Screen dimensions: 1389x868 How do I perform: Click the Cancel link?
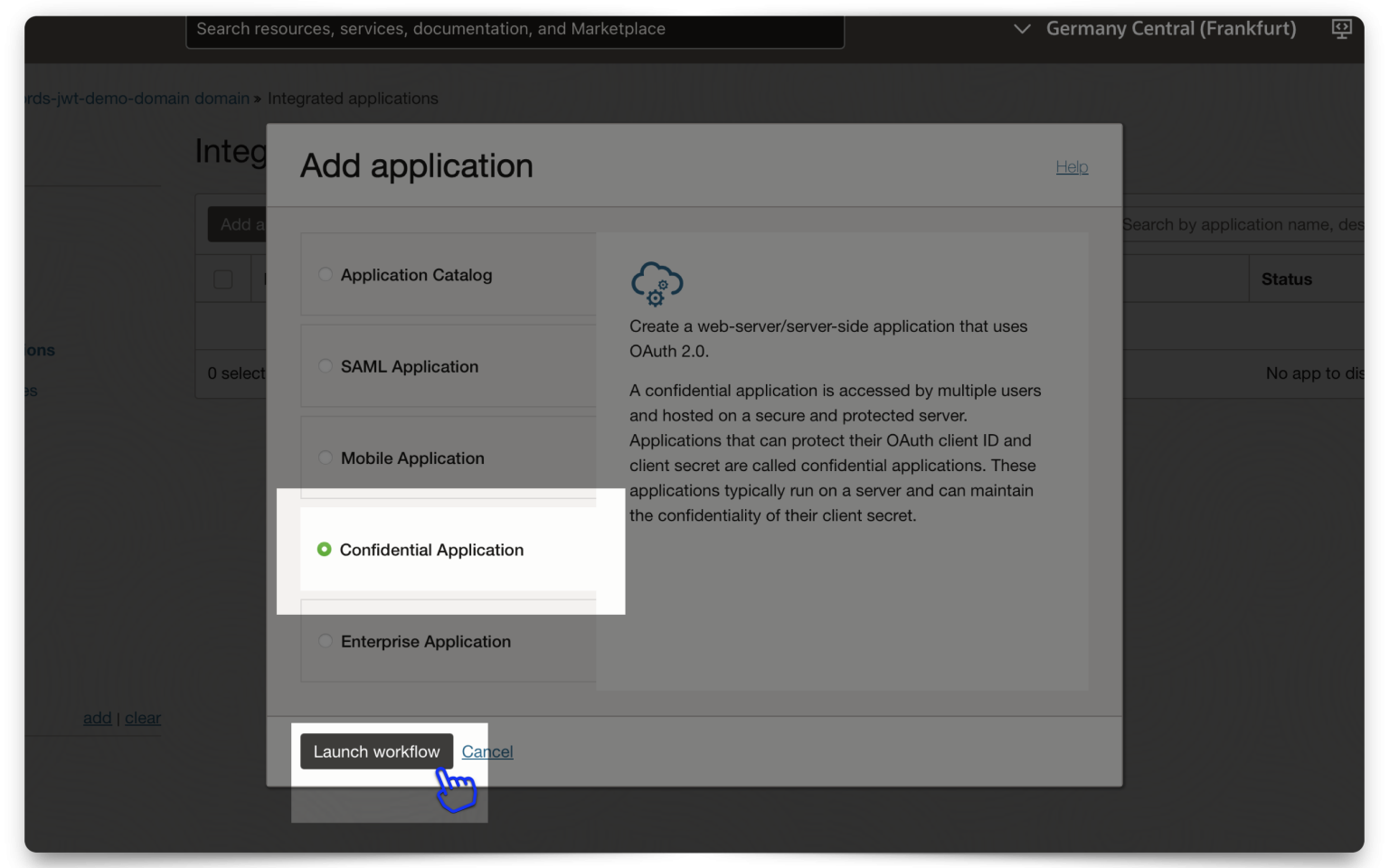coord(487,751)
